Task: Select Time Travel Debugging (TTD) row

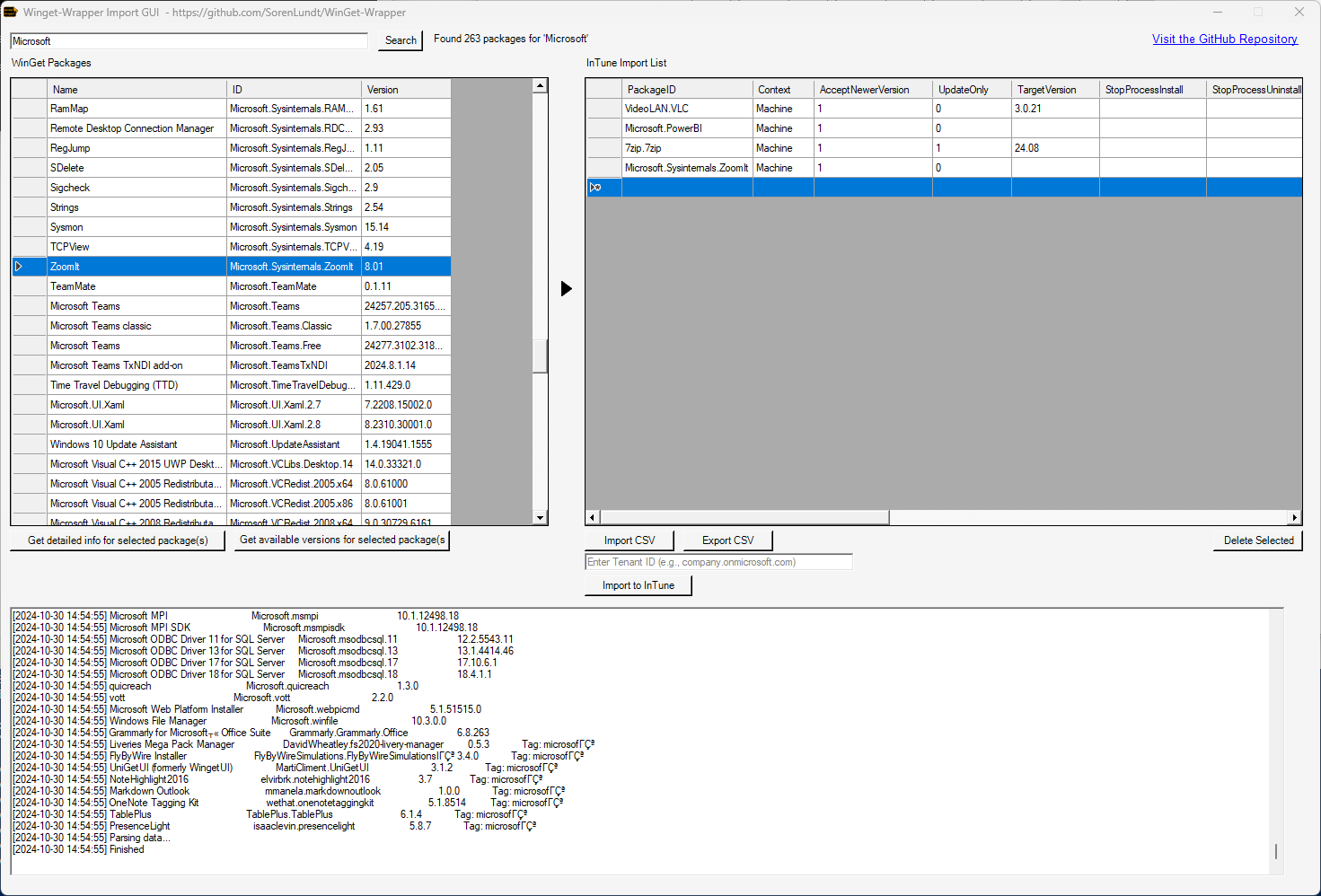Action: click(231, 385)
